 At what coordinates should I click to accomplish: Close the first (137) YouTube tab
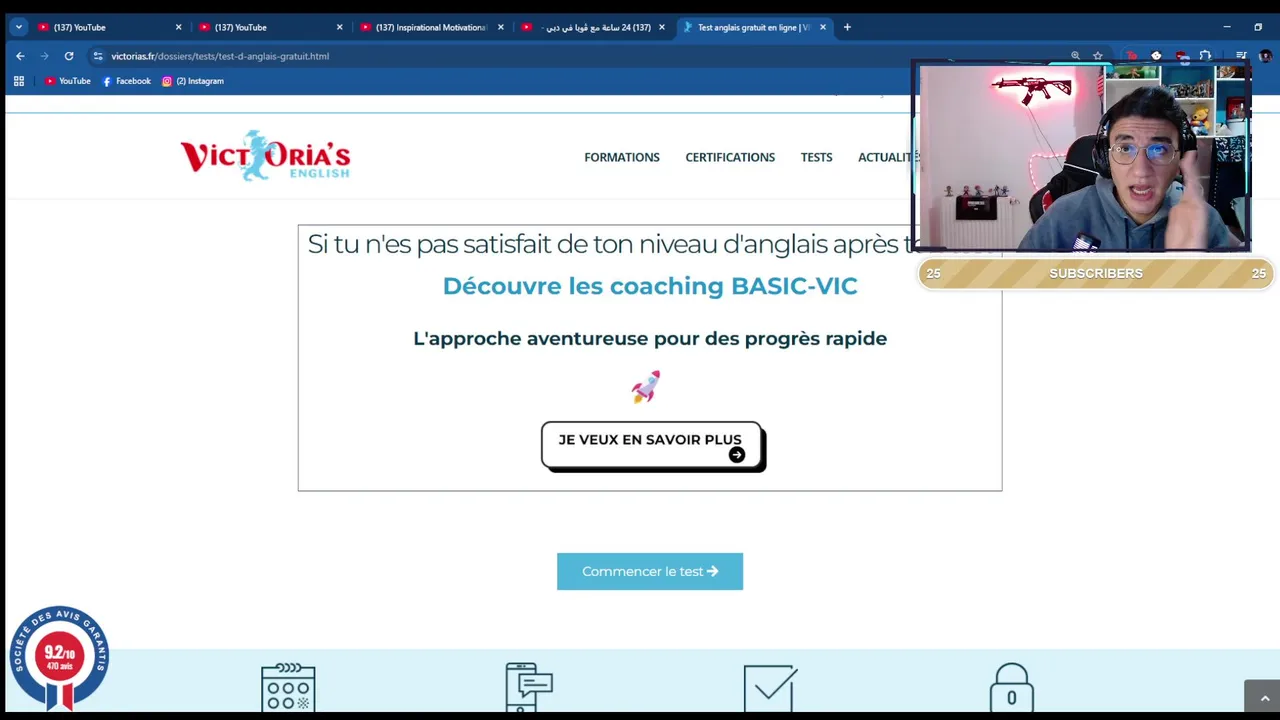179,27
